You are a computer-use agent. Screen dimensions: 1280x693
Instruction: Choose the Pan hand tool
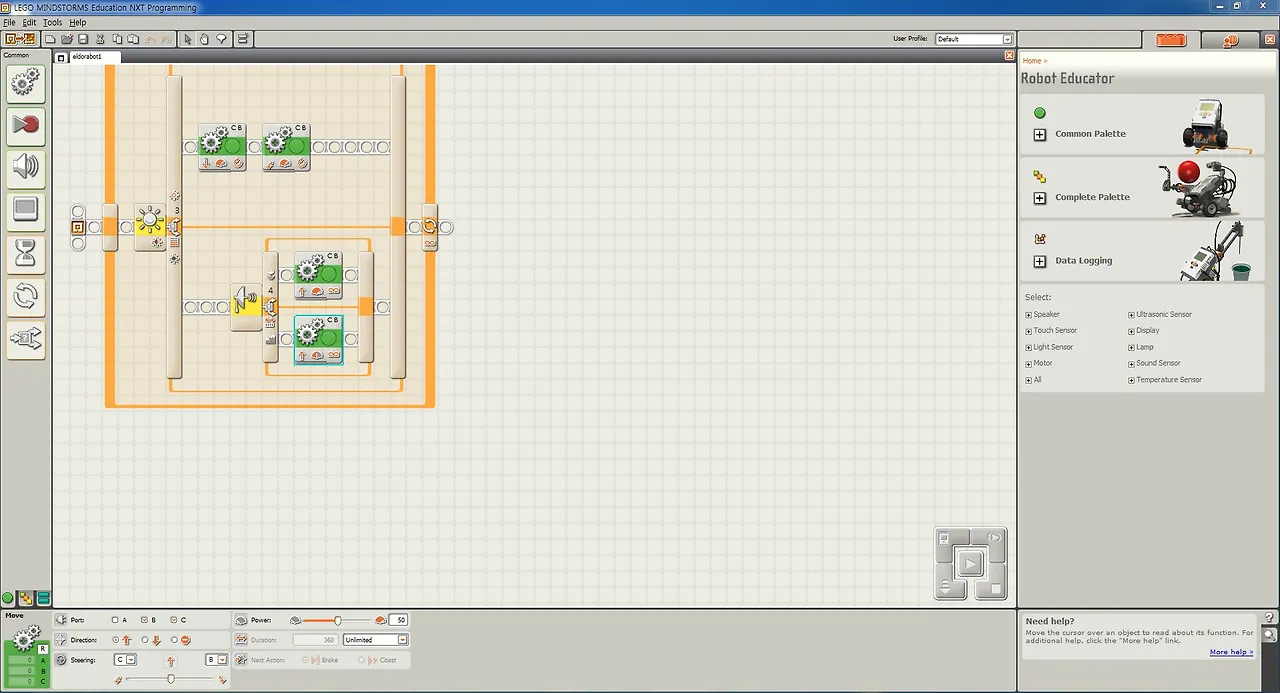[x=204, y=39]
